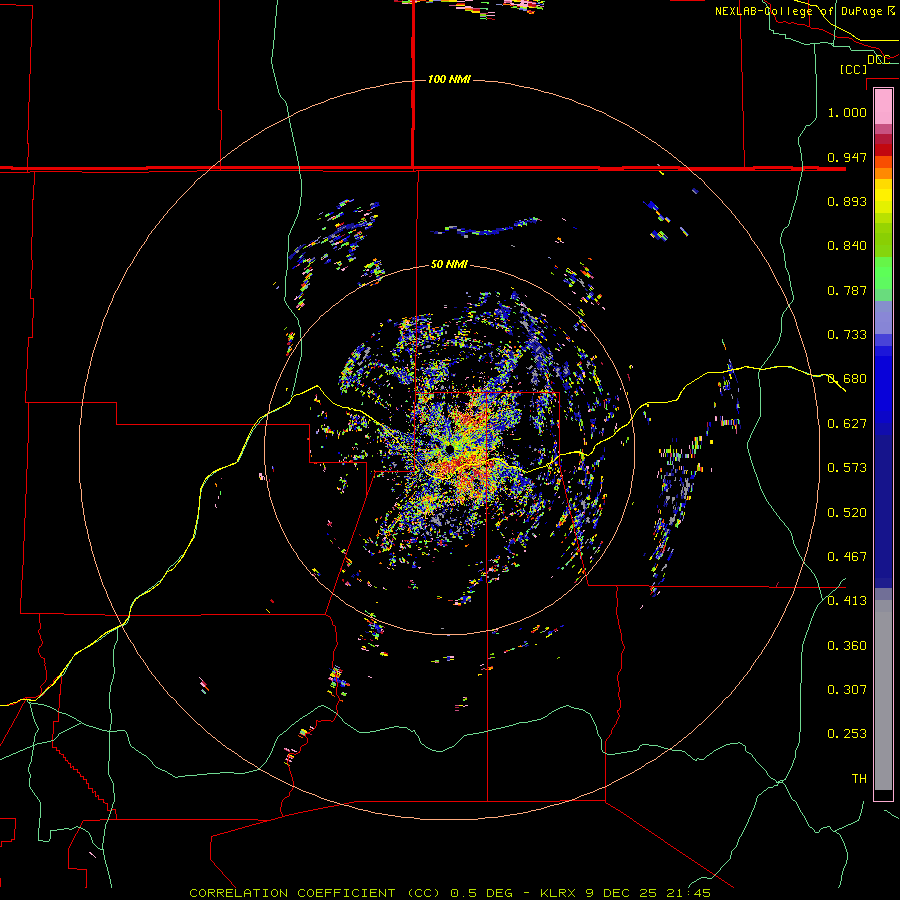Click the 0.520 scale value
Viewport: 900px width, 900px height.
pyautogui.click(x=847, y=513)
